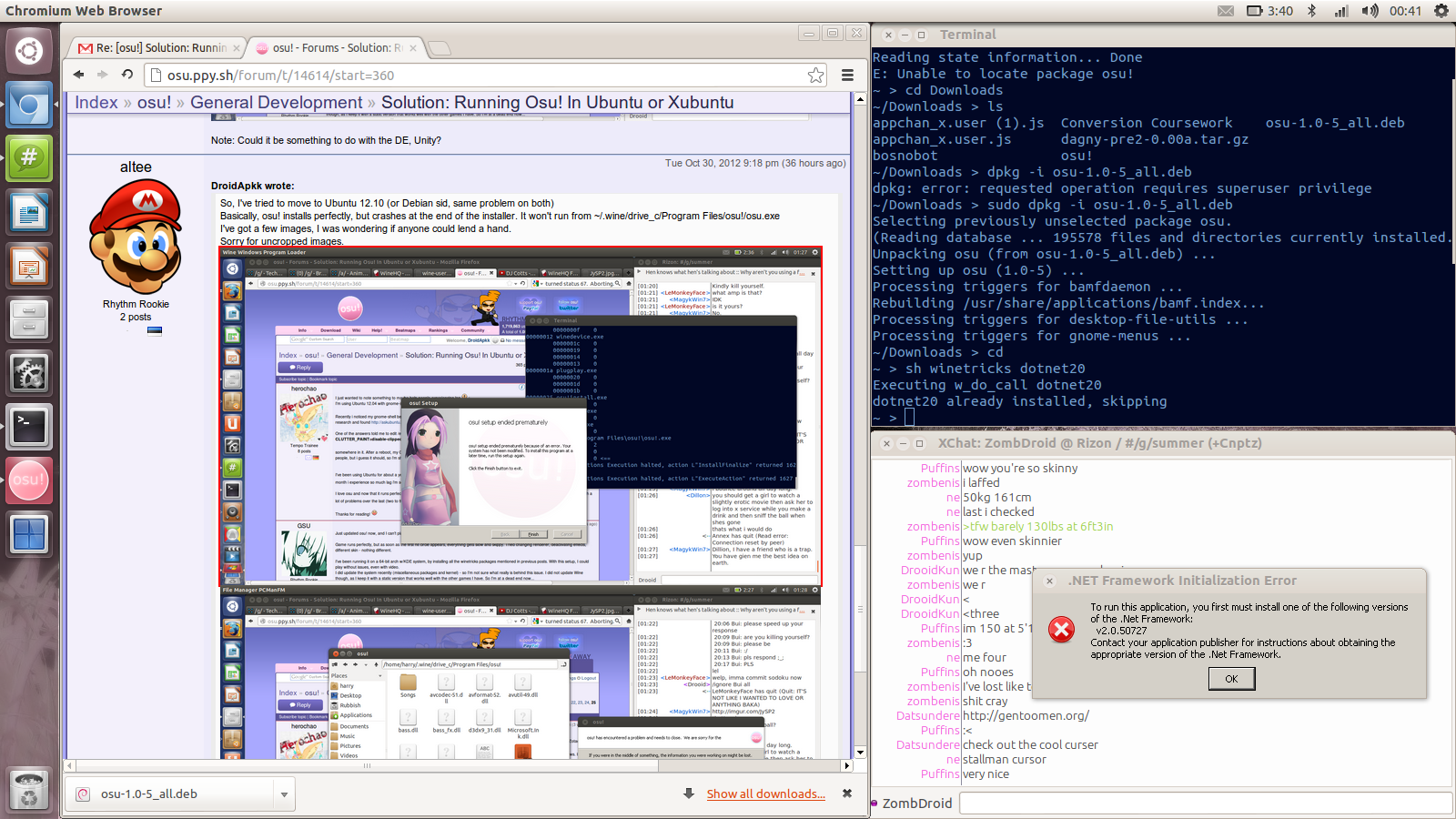The width and height of the screenshot is (1456, 819).
Task: Close the .NET Framework Initialization Error dialog
Action: click(x=1049, y=581)
